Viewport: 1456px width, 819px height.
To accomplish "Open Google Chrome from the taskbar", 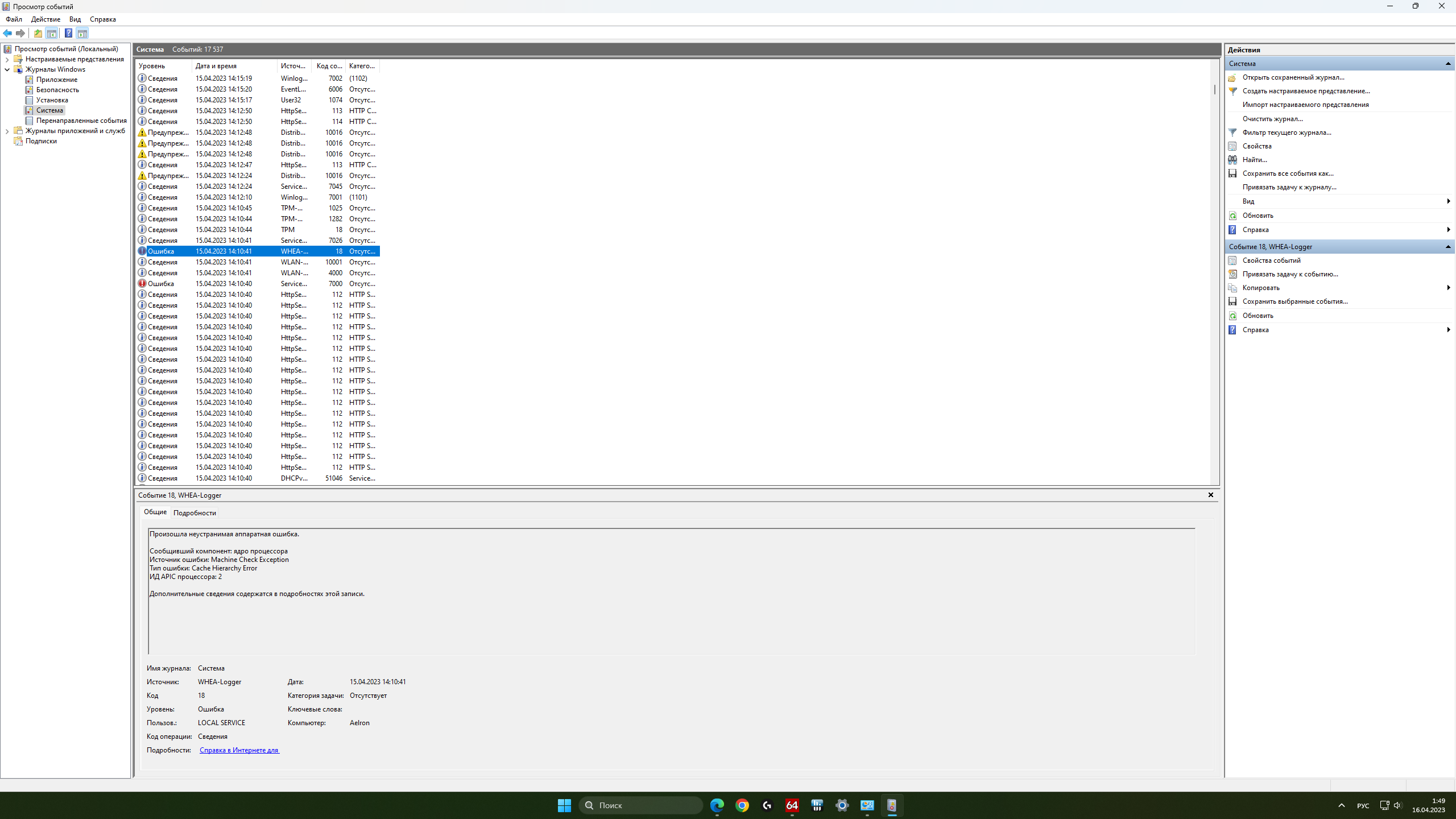I will 742,805.
